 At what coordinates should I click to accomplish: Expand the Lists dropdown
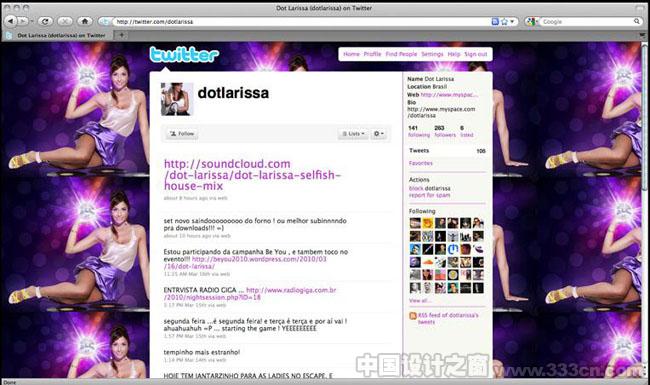[353, 134]
